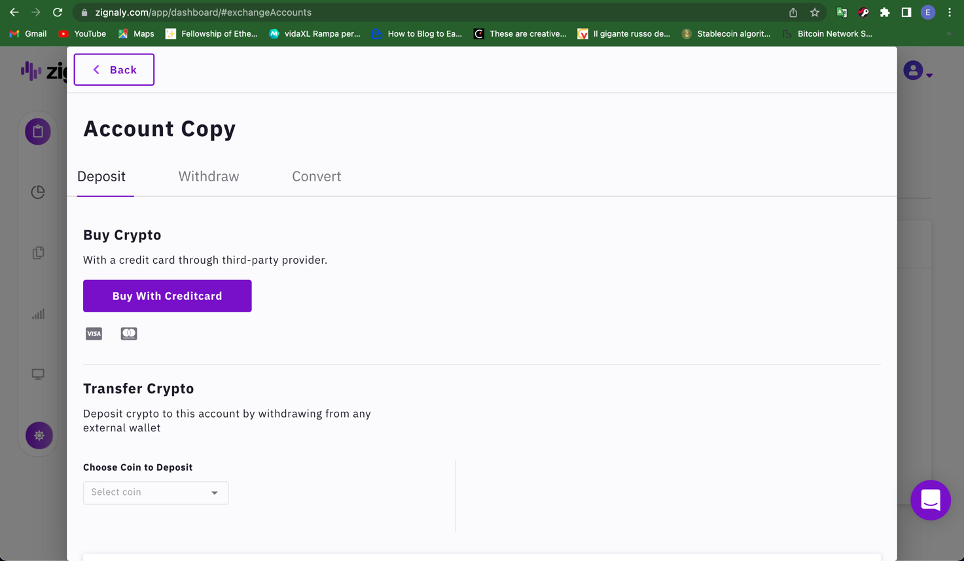Open Stablecoin algorit... bookmark
The height and width of the screenshot is (562, 964).
[x=726, y=34]
